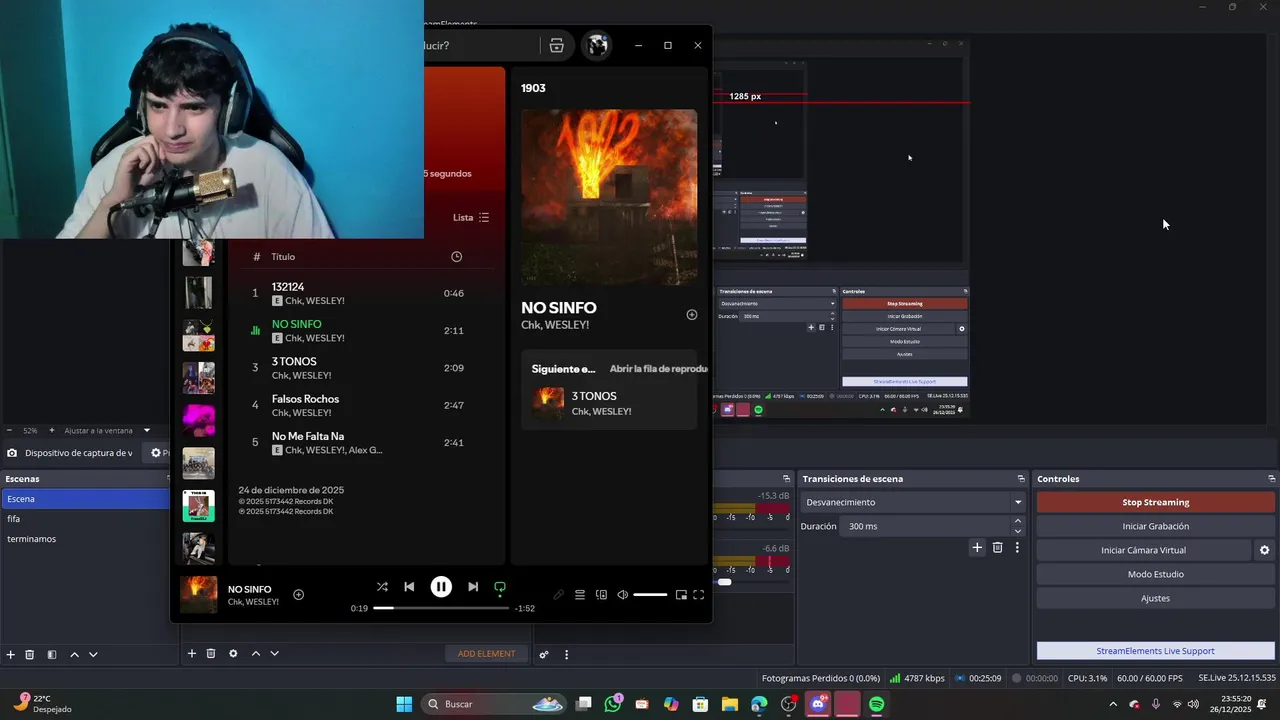Play the Falsos Rochos track
This screenshot has height=720, width=1280.
pos(367,405)
